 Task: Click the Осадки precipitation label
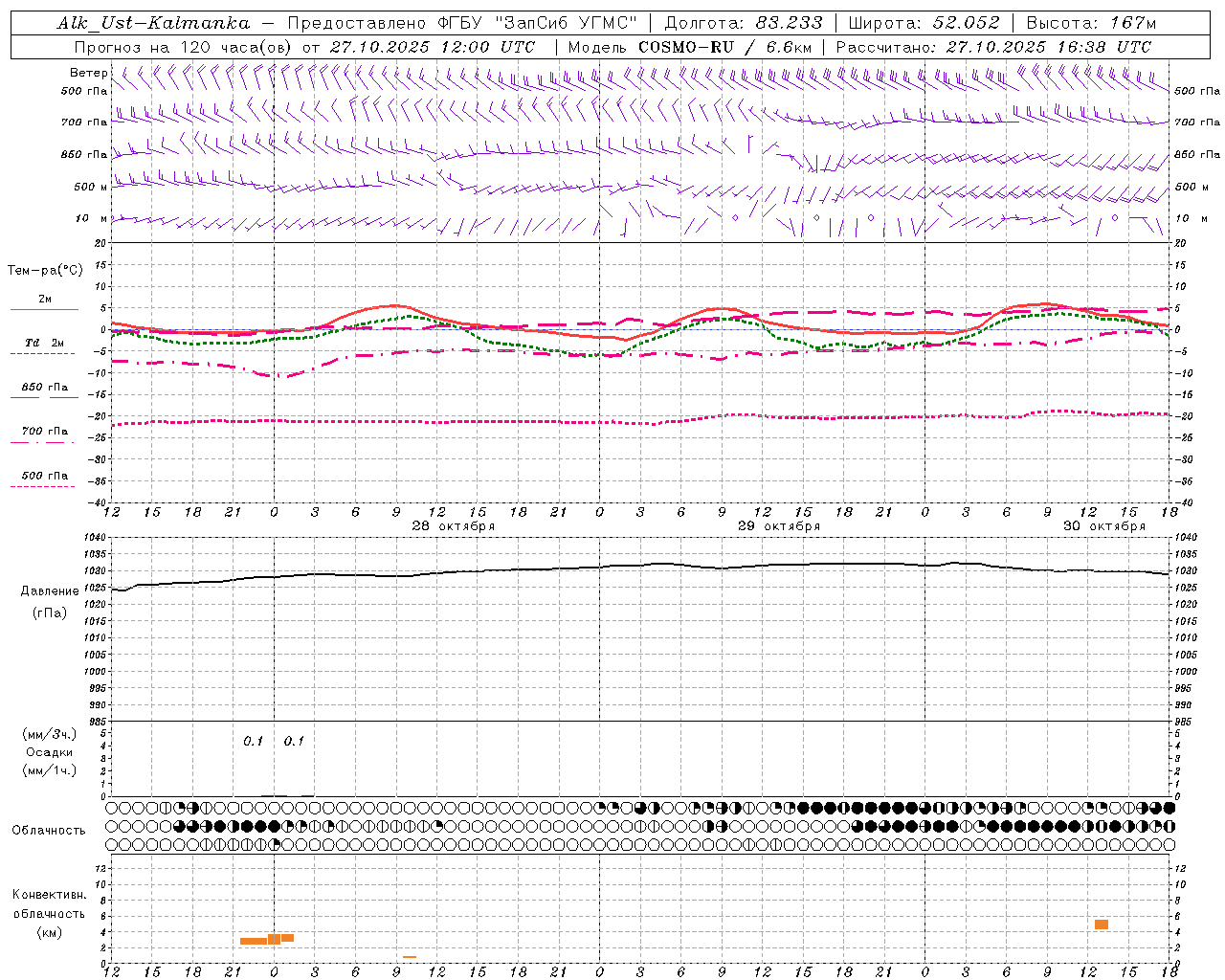[49, 752]
